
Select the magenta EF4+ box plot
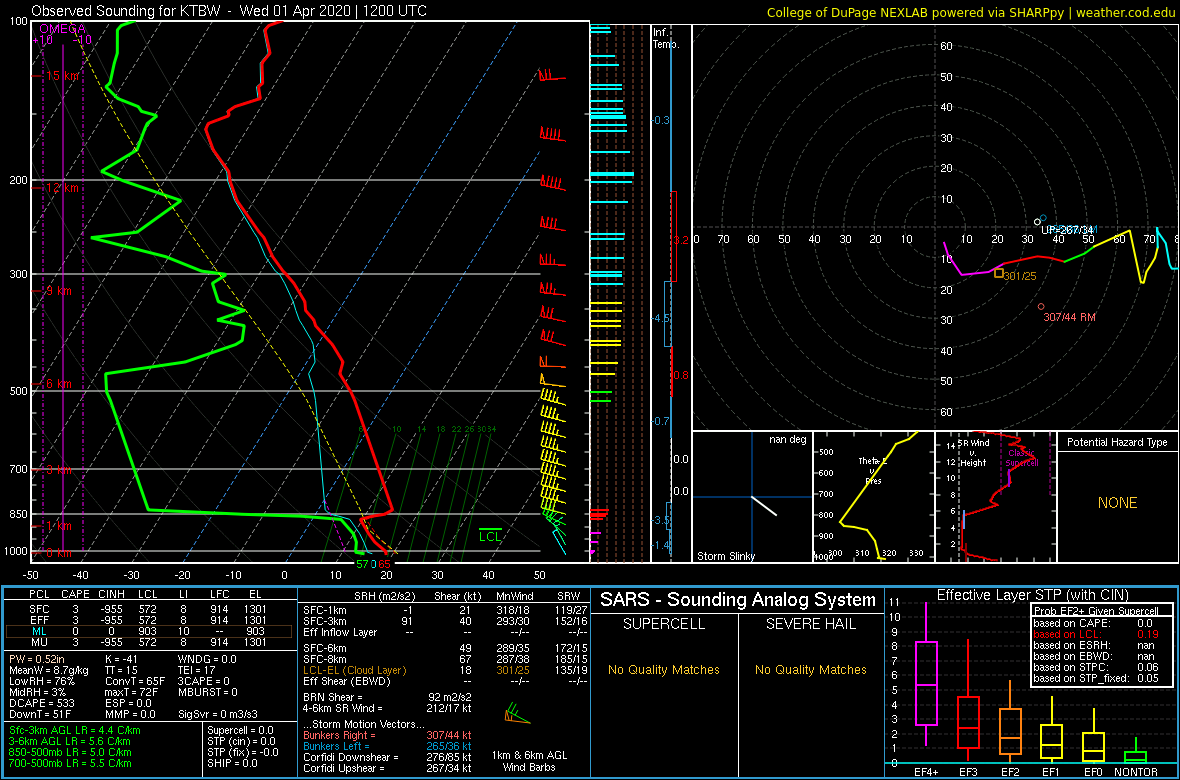925,673
